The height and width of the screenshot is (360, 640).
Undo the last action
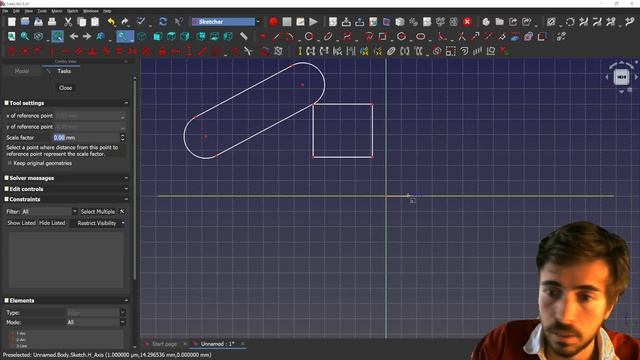point(111,22)
